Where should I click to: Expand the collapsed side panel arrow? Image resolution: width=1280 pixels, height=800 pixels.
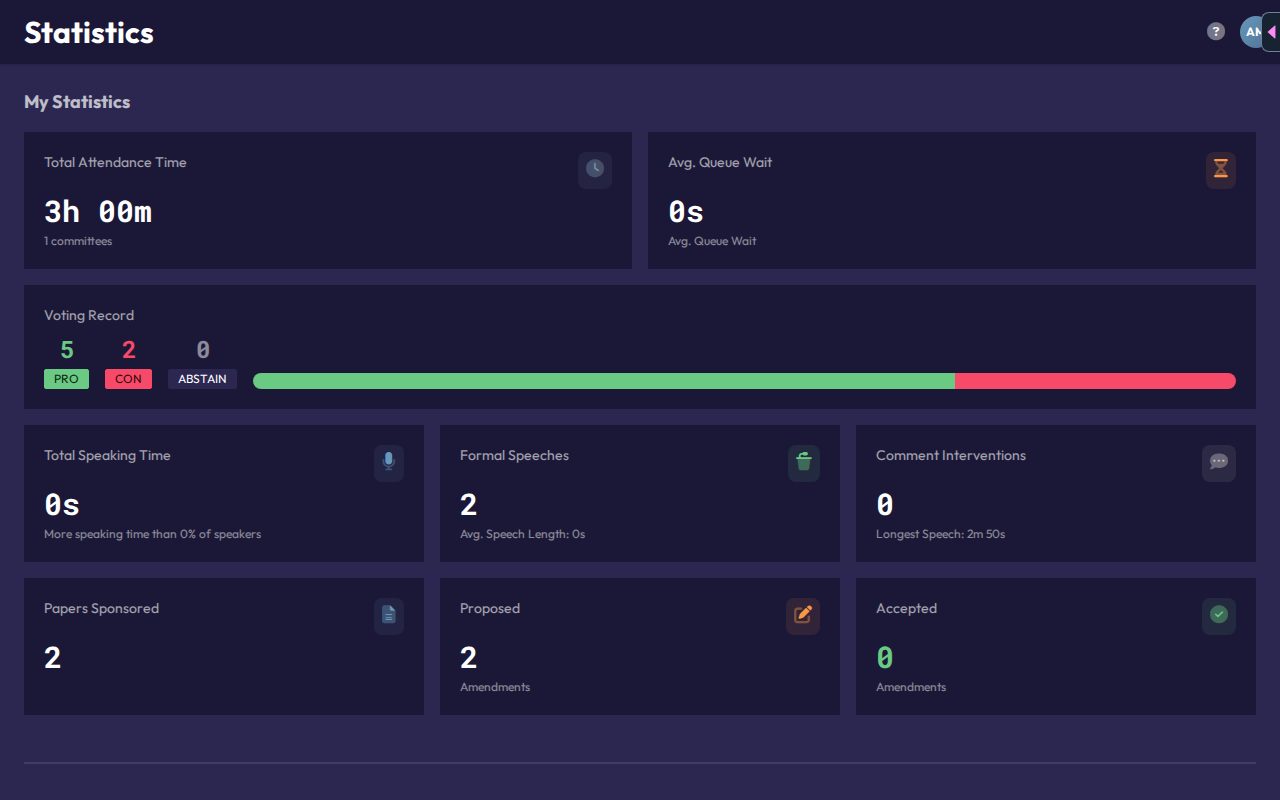pyautogui.click(x=1271, y=32)
